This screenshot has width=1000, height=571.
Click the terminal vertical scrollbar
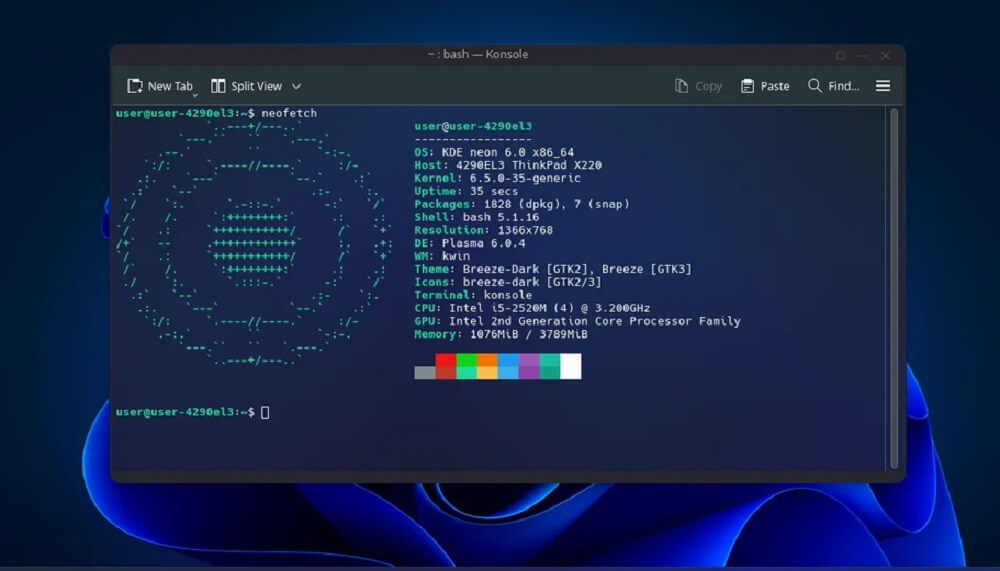893,288
